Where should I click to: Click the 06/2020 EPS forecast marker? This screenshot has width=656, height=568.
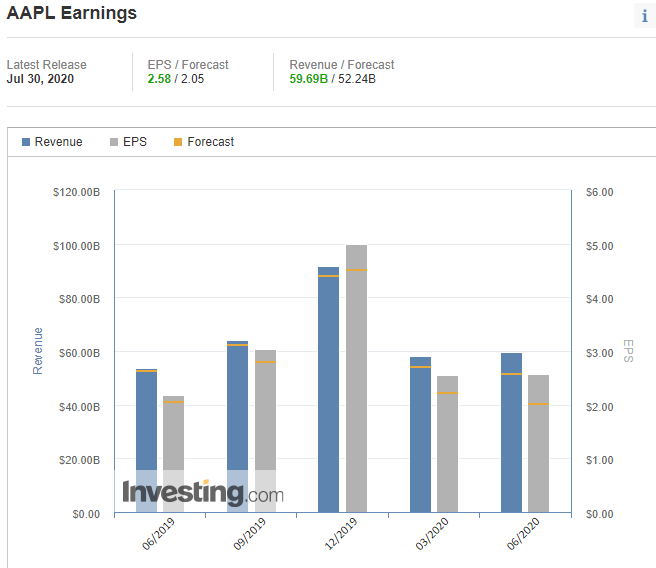(x=538, y=404)
